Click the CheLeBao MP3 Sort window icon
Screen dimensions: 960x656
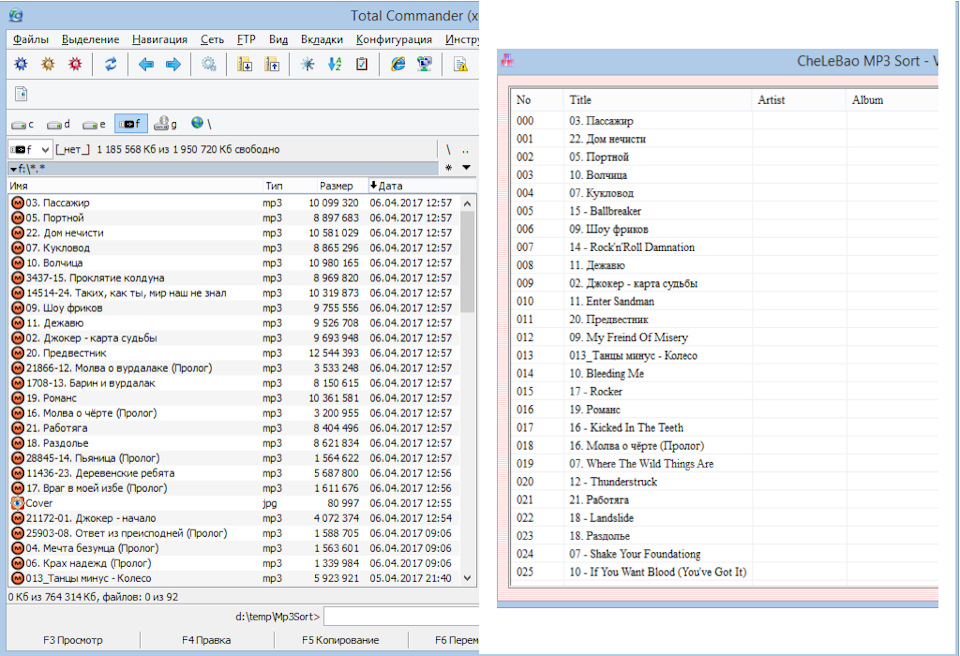click(x=507, y=61)
